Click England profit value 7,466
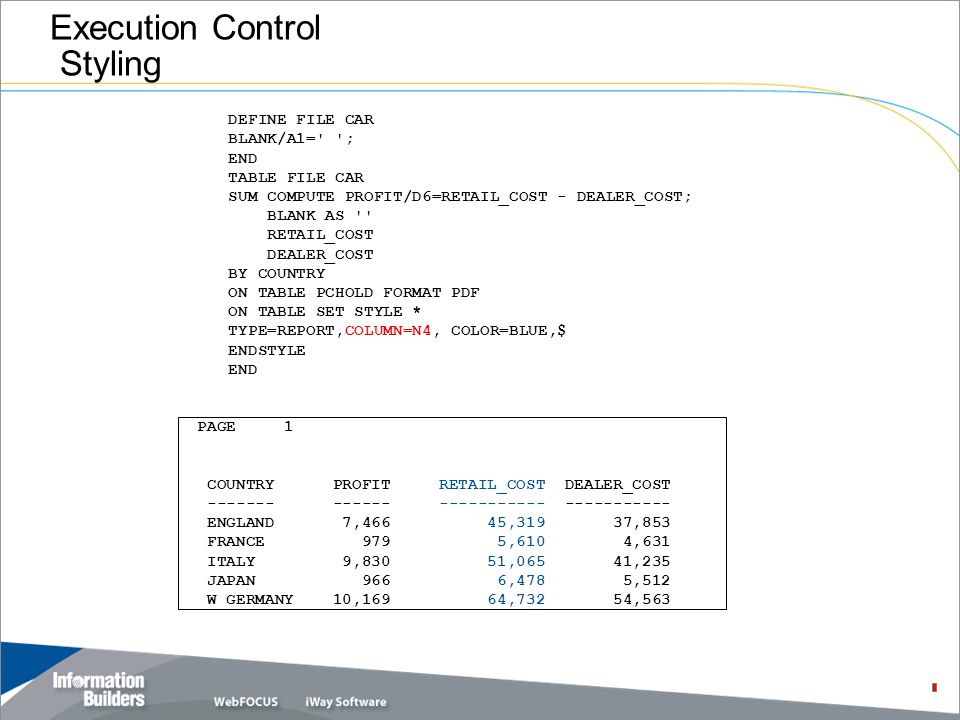The height and width of the screenshot is (720, 960). click(366, 522)
